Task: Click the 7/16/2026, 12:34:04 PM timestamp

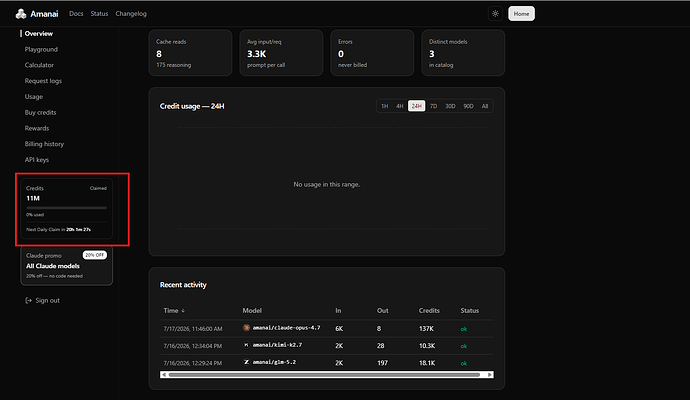Action: pos(193,346)
